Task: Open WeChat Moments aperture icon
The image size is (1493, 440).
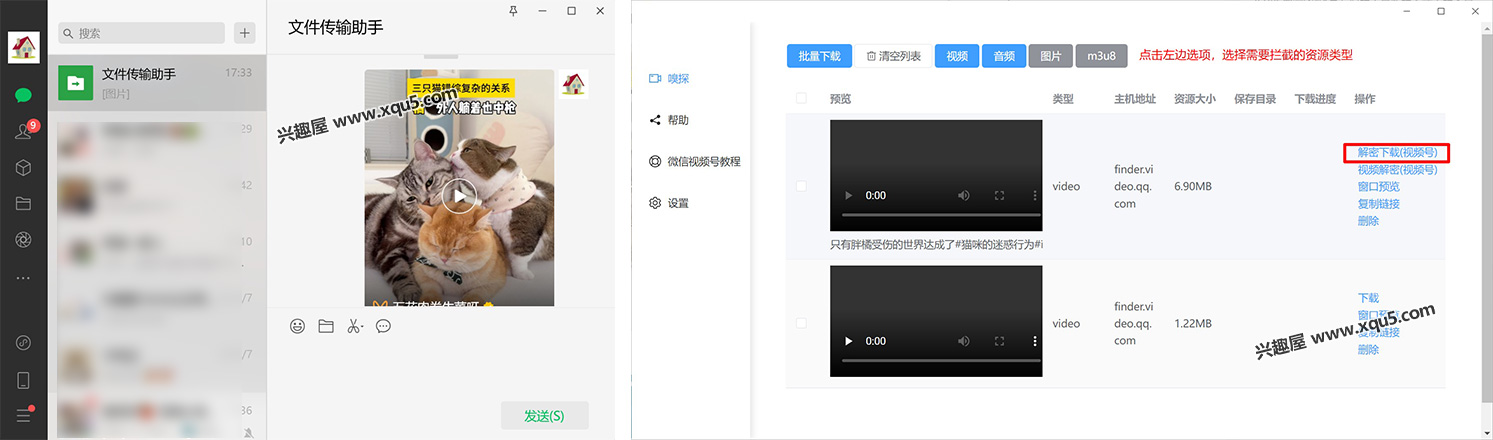Action: coord(23,240)
